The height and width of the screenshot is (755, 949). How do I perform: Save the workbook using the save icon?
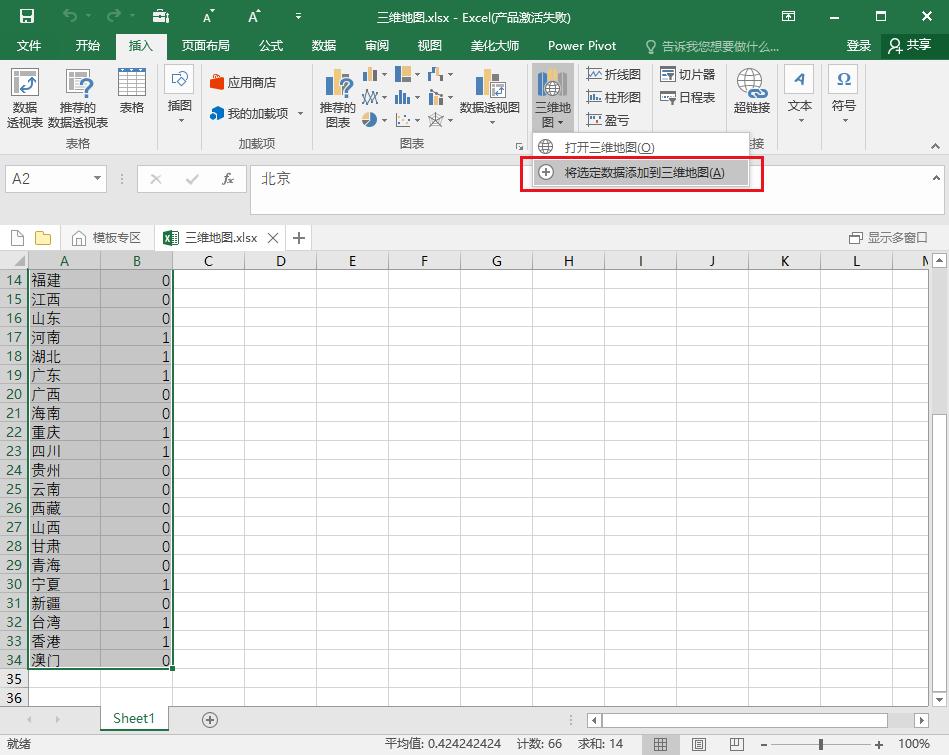27,16
